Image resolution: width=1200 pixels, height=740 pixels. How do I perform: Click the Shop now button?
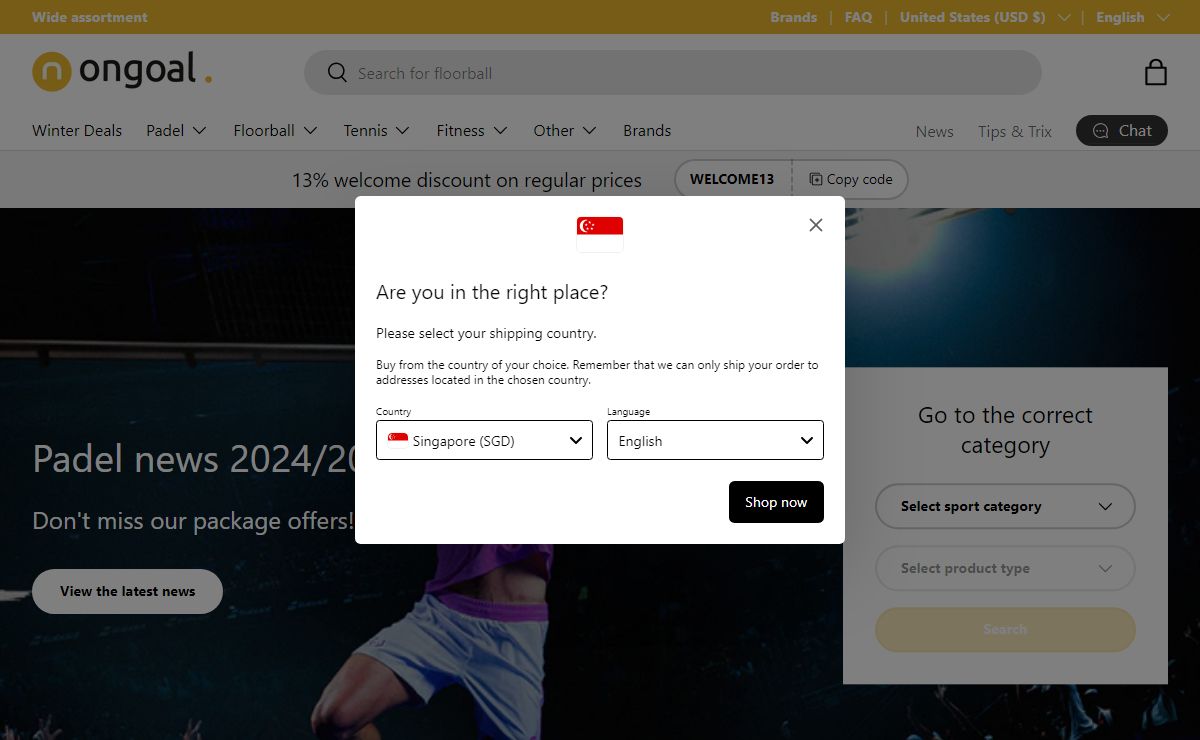[x=776, y=502]
